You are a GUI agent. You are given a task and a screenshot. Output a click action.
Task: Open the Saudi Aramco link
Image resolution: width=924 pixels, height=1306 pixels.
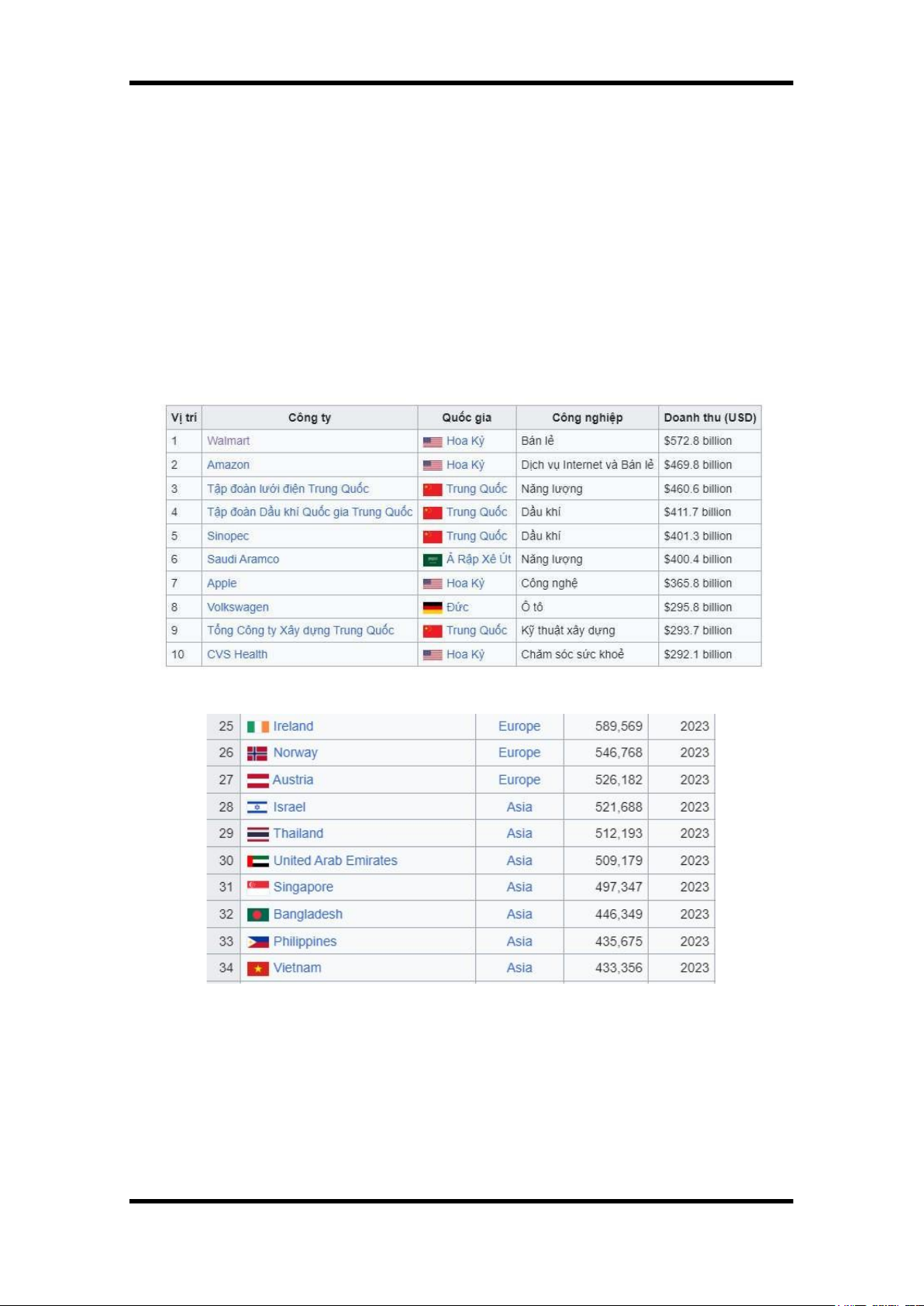(243, 560)
